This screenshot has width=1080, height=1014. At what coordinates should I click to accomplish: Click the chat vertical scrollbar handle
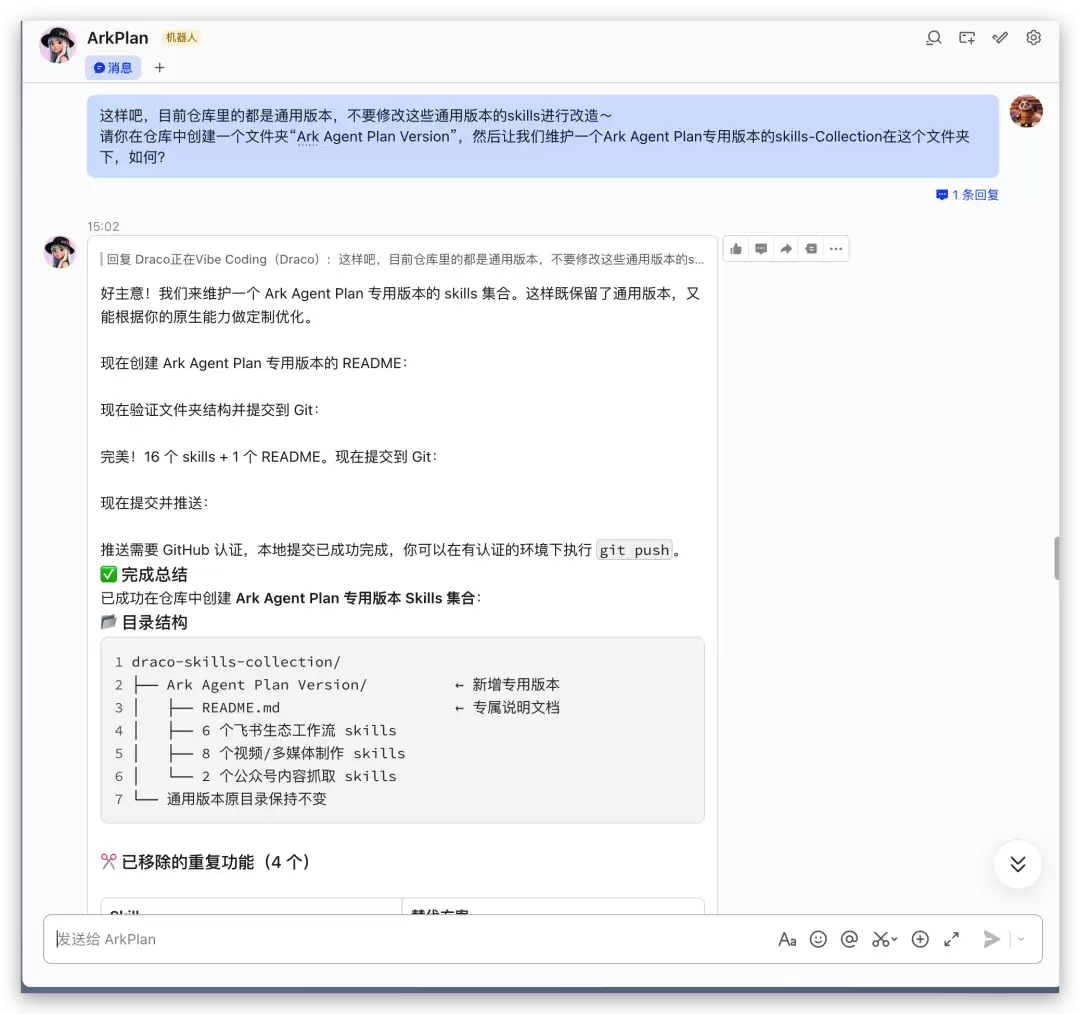(1056, 558)
